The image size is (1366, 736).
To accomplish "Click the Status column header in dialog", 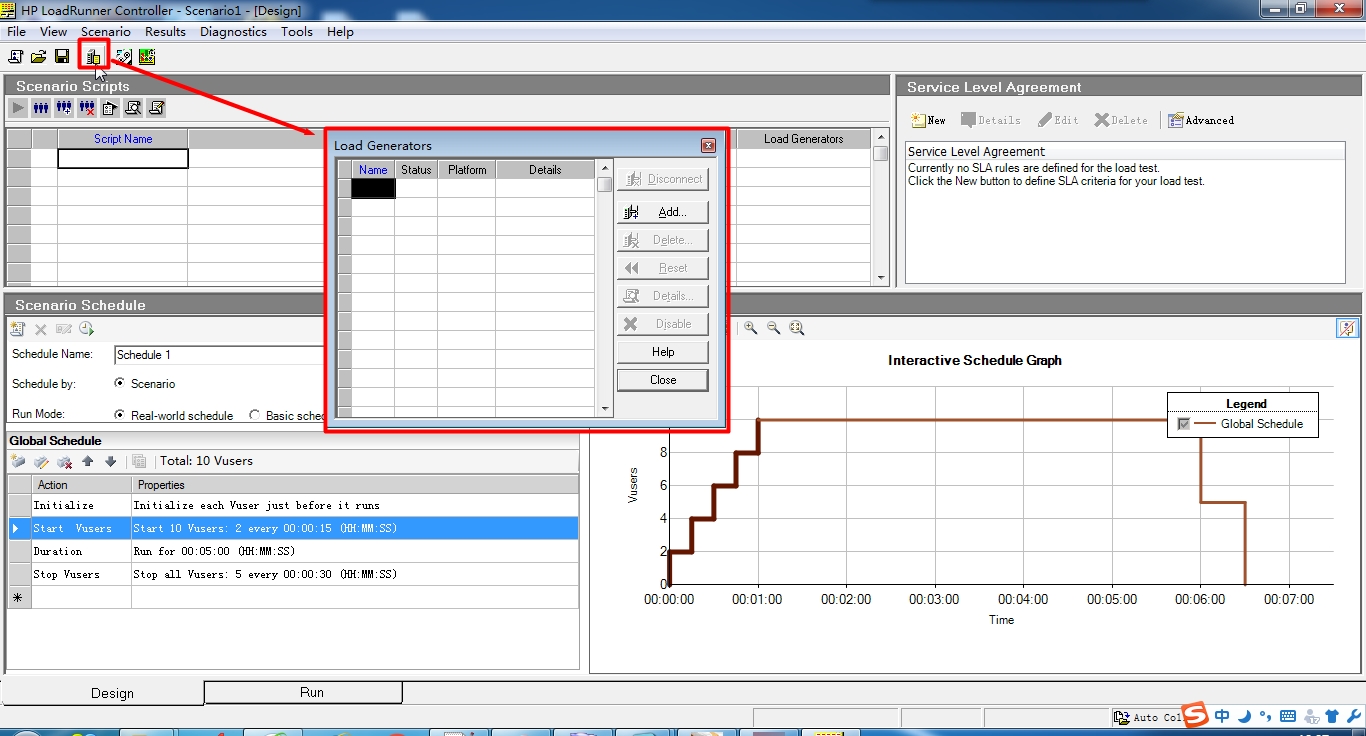I will 416,170.
